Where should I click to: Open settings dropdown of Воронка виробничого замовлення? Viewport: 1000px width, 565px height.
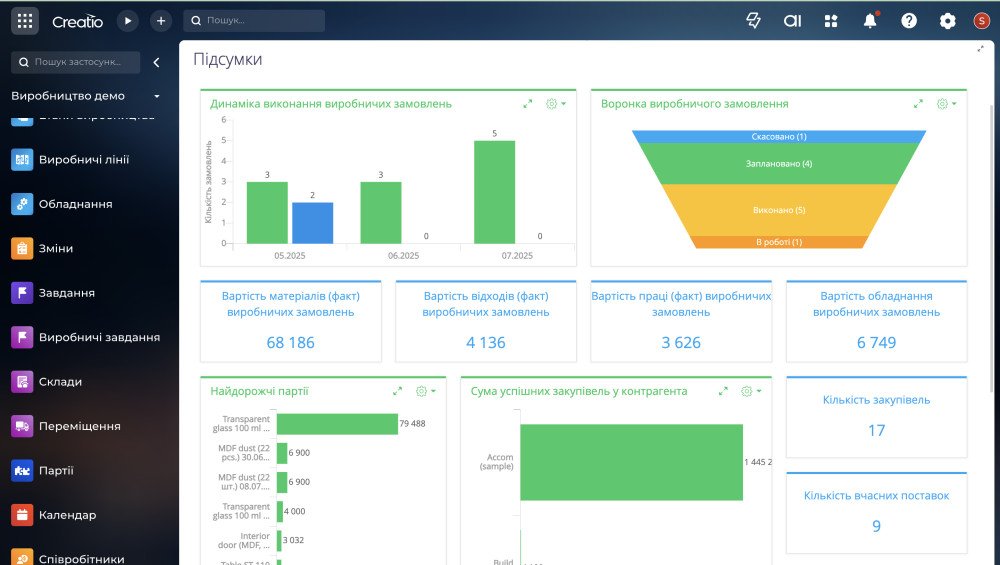pos(946,103)
